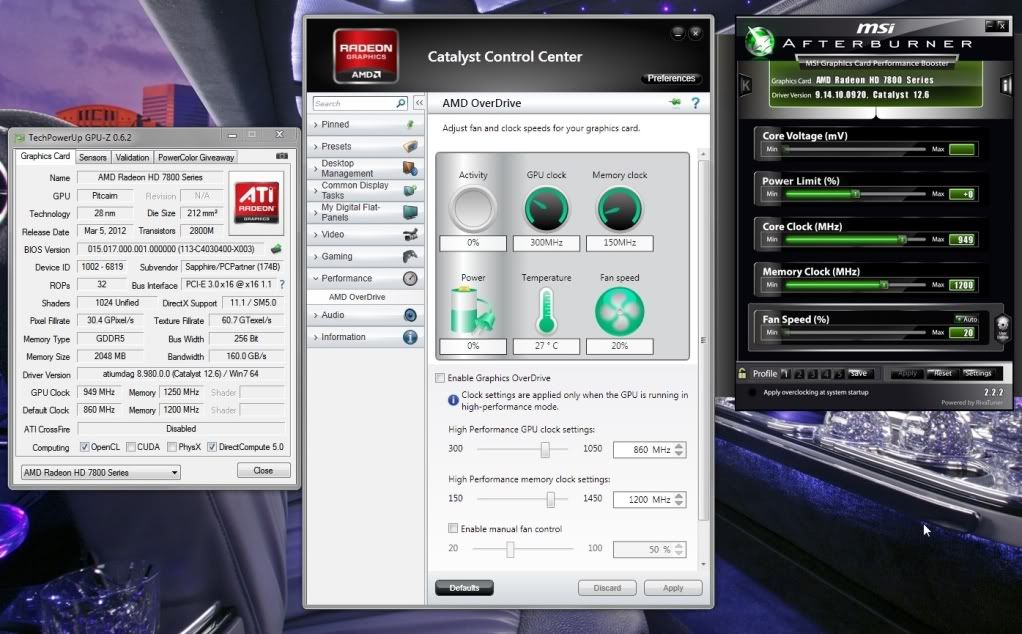Image resolution: width=1022 pixels, height=634 pixels.
Task: Click the Memory clock gauge dial
Action: point(619,209)
